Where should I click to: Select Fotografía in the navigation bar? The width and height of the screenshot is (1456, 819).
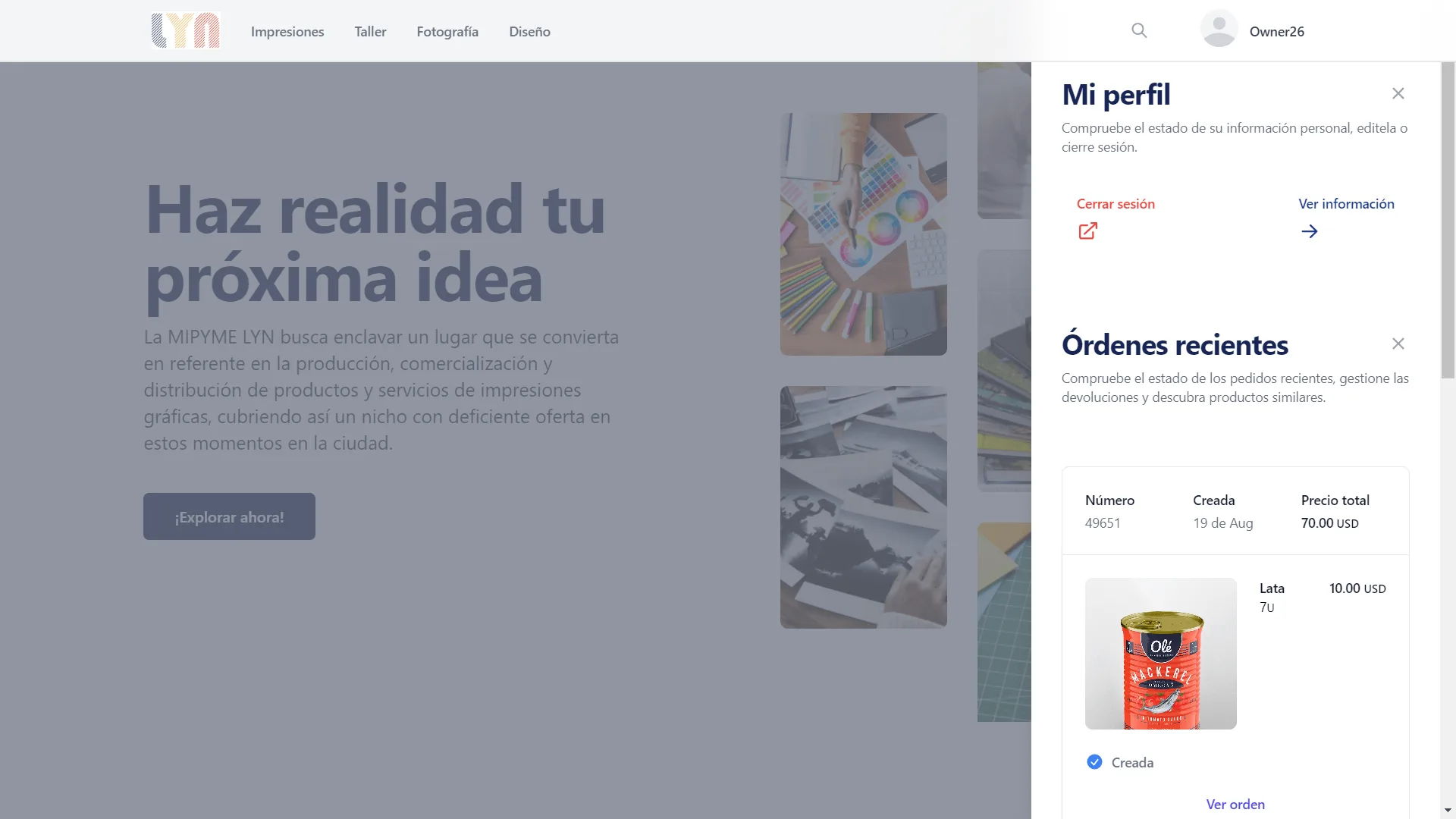tap(447, 31)
